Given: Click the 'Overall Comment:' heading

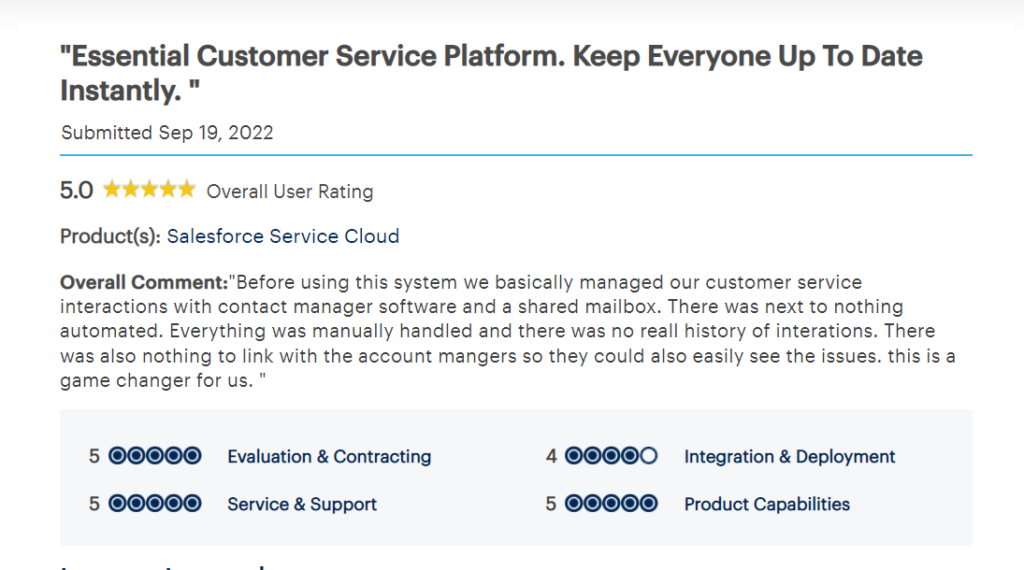Looking at the screenshot, I should pos(144,282).
